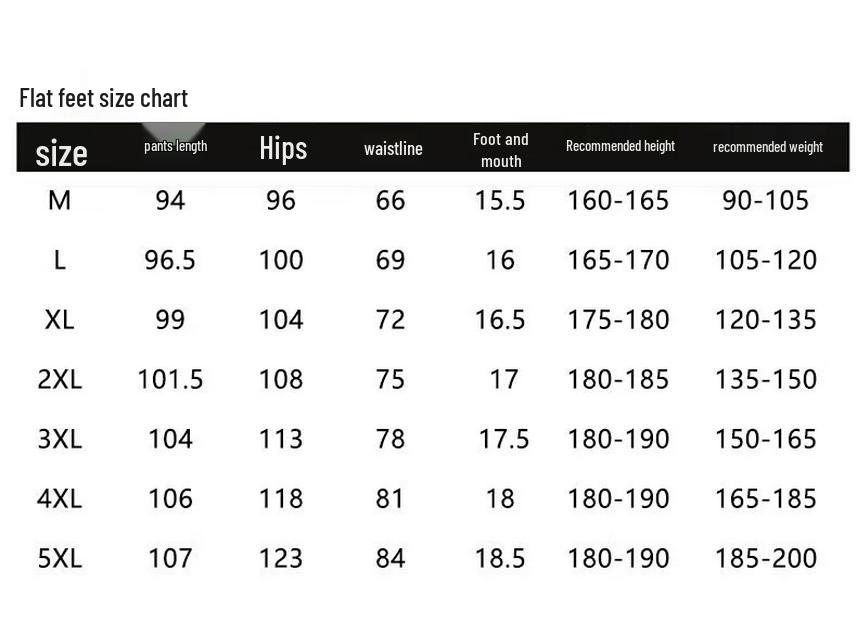857x643 pixels.
Task: Select the 90-105 weight cell
Action: click(765, 201)
